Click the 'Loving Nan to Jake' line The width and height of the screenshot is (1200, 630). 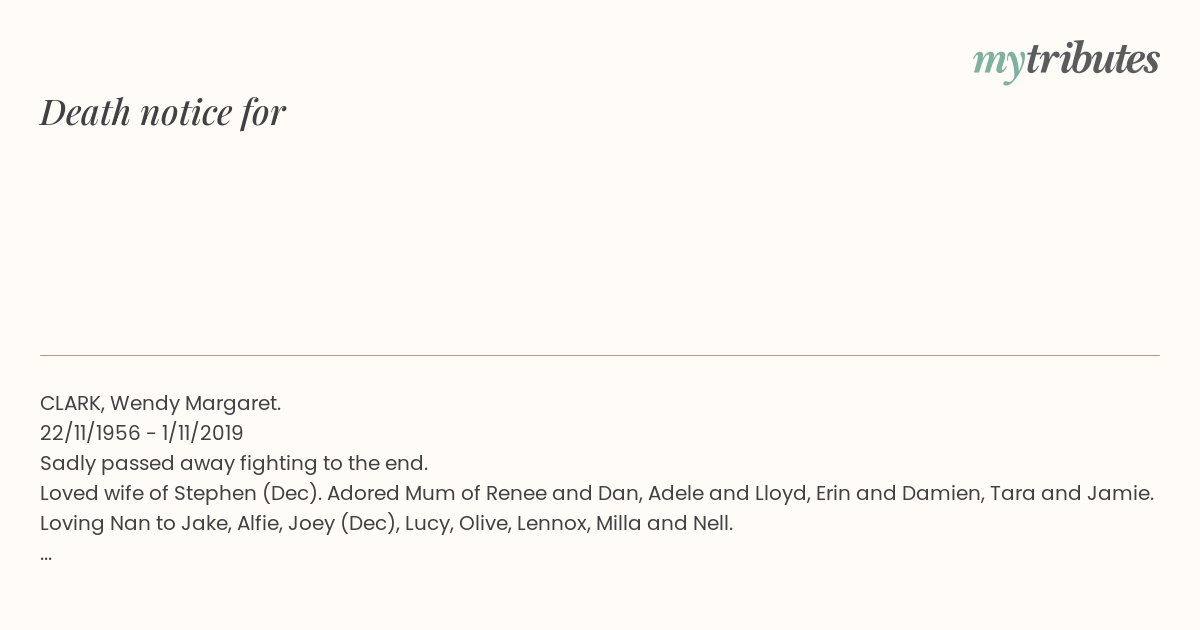click(386, 523)
